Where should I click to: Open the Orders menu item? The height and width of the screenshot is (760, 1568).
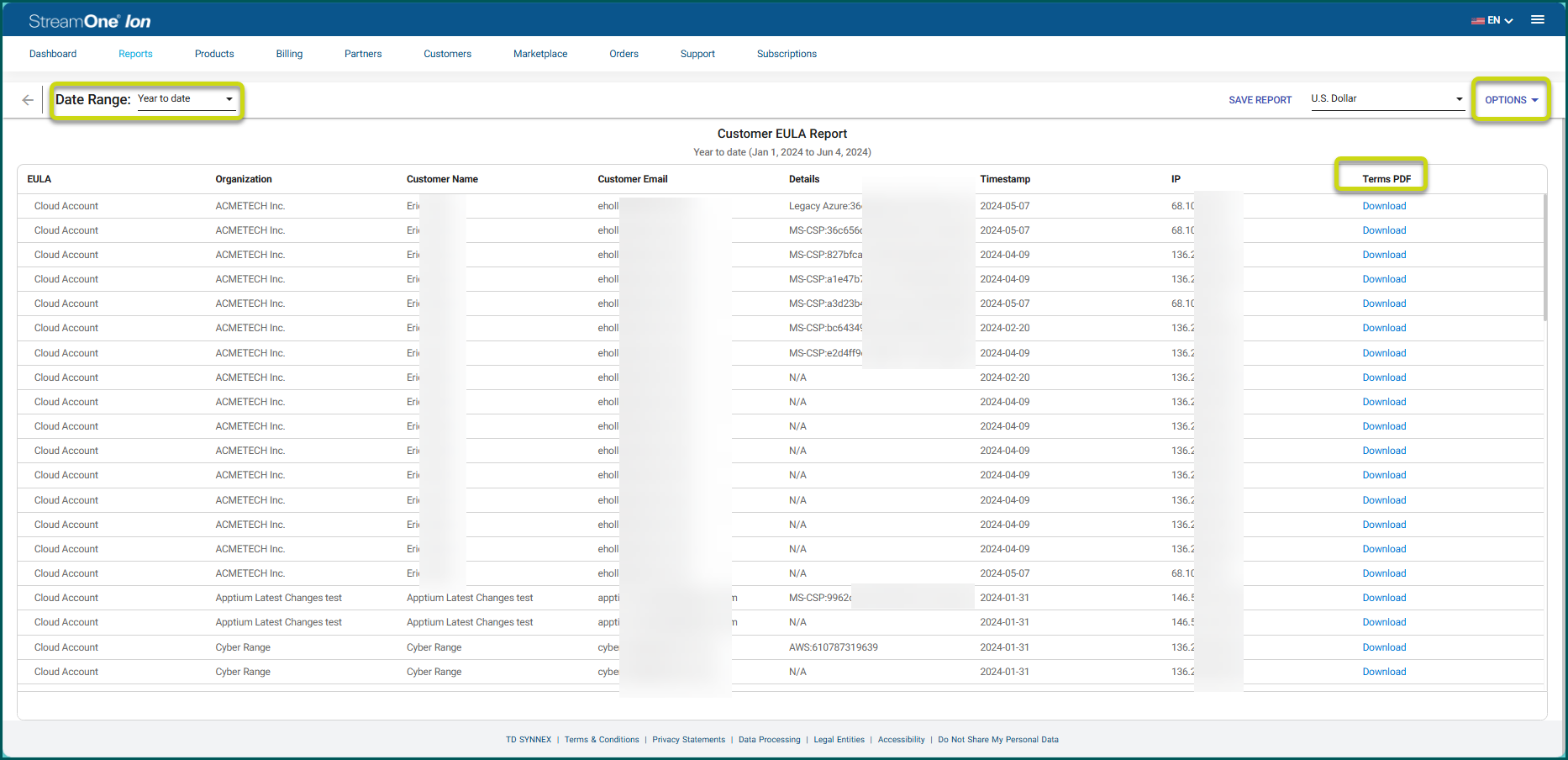[624, 54]
